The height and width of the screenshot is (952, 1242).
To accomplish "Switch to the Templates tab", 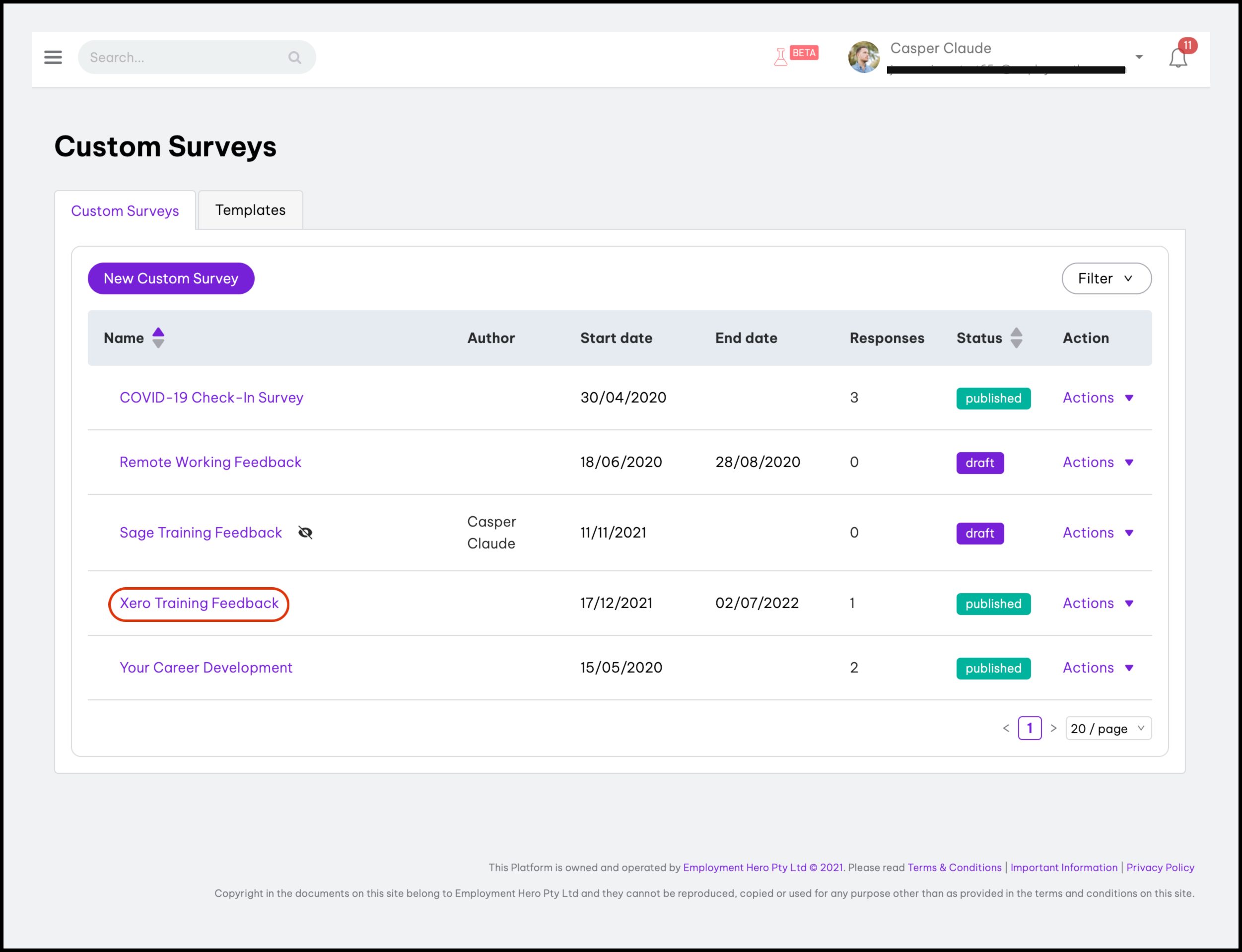I will 250,210.
